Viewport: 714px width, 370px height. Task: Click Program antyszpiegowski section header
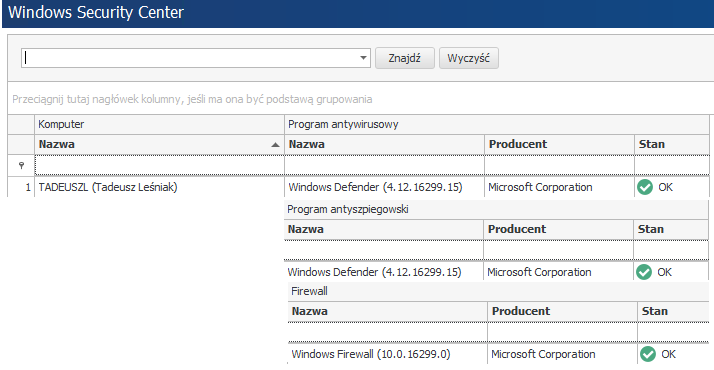click(x=496, y=209)
